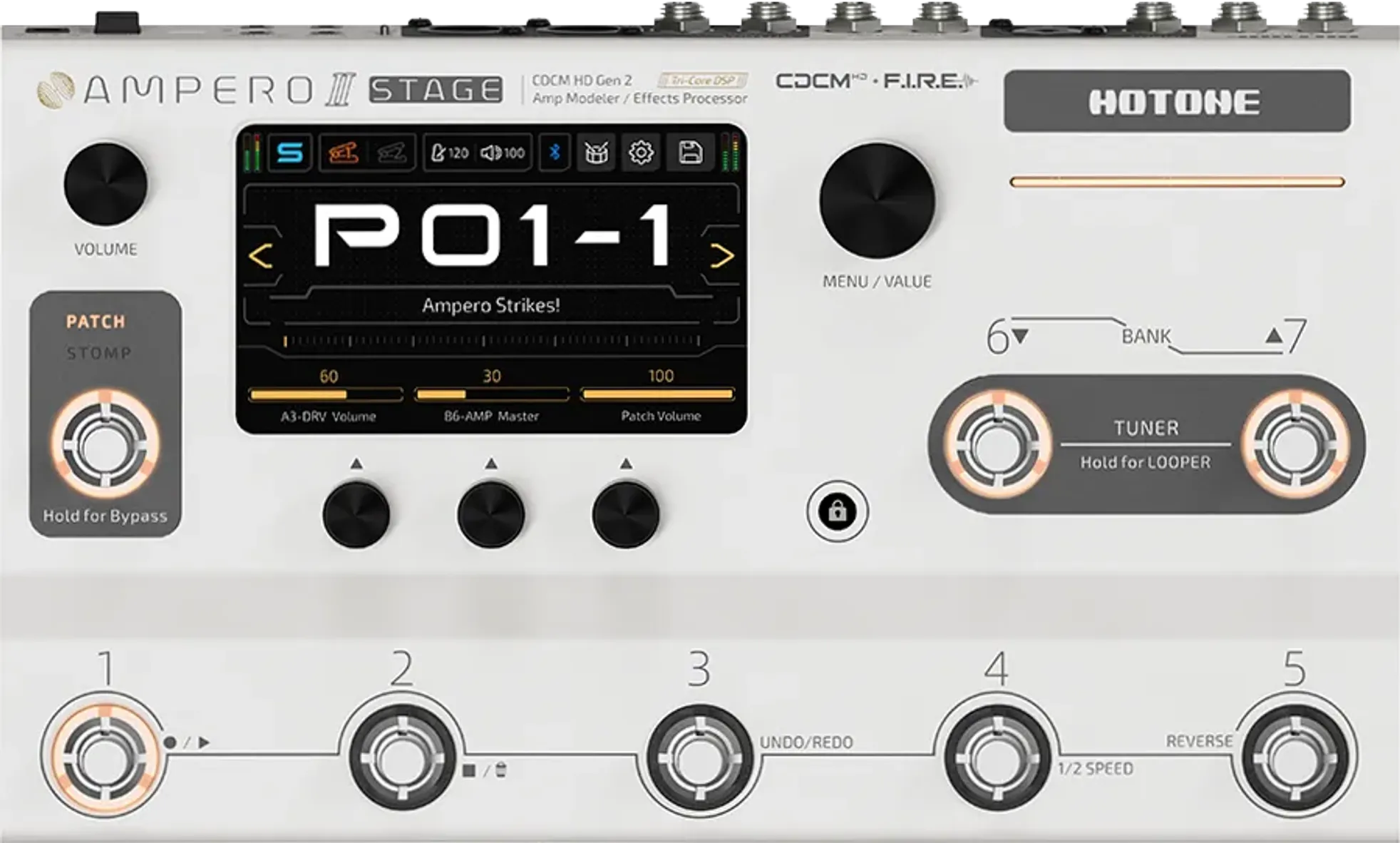Select the P01-1 patch number
This screenshot has height=843, width=1400.
pos(492,235)
